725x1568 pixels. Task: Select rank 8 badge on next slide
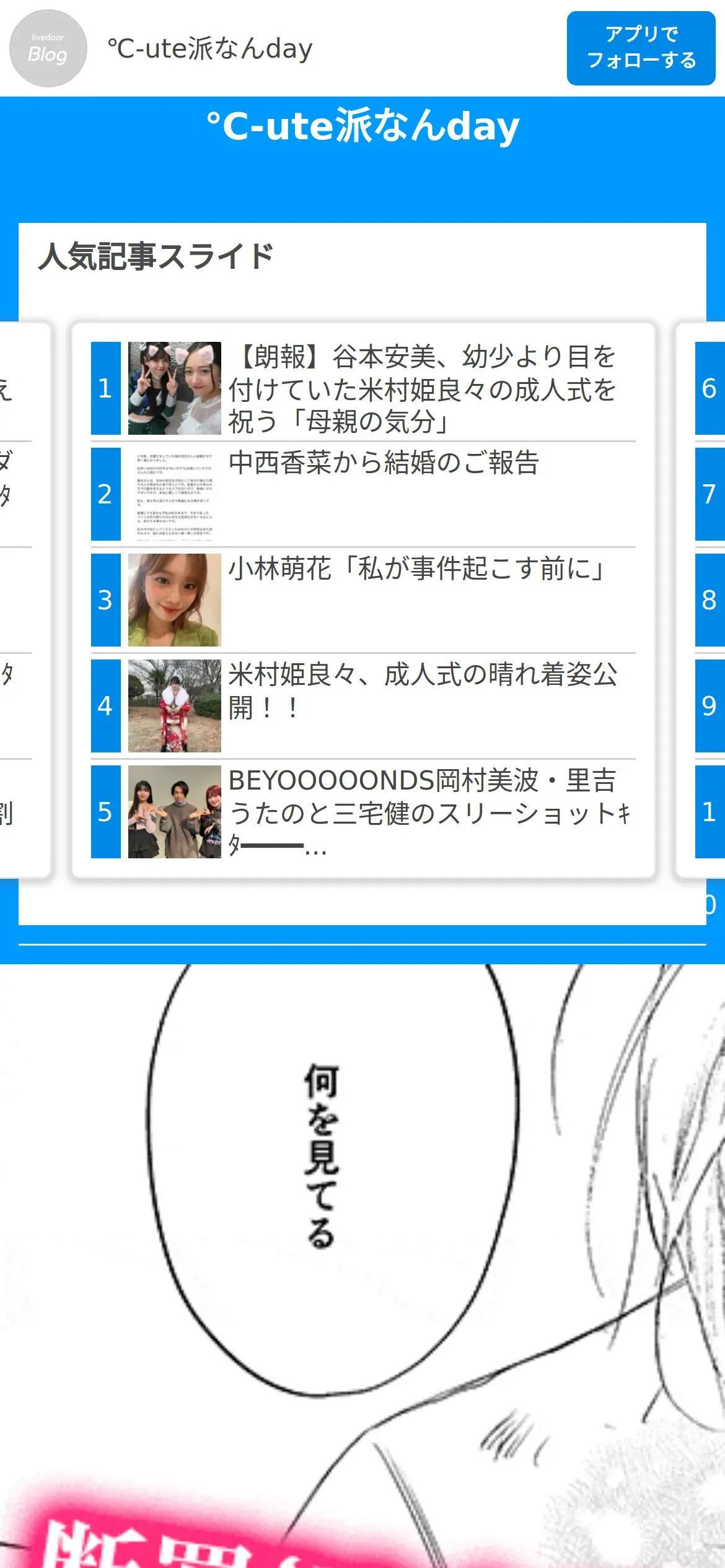[710, 600]
